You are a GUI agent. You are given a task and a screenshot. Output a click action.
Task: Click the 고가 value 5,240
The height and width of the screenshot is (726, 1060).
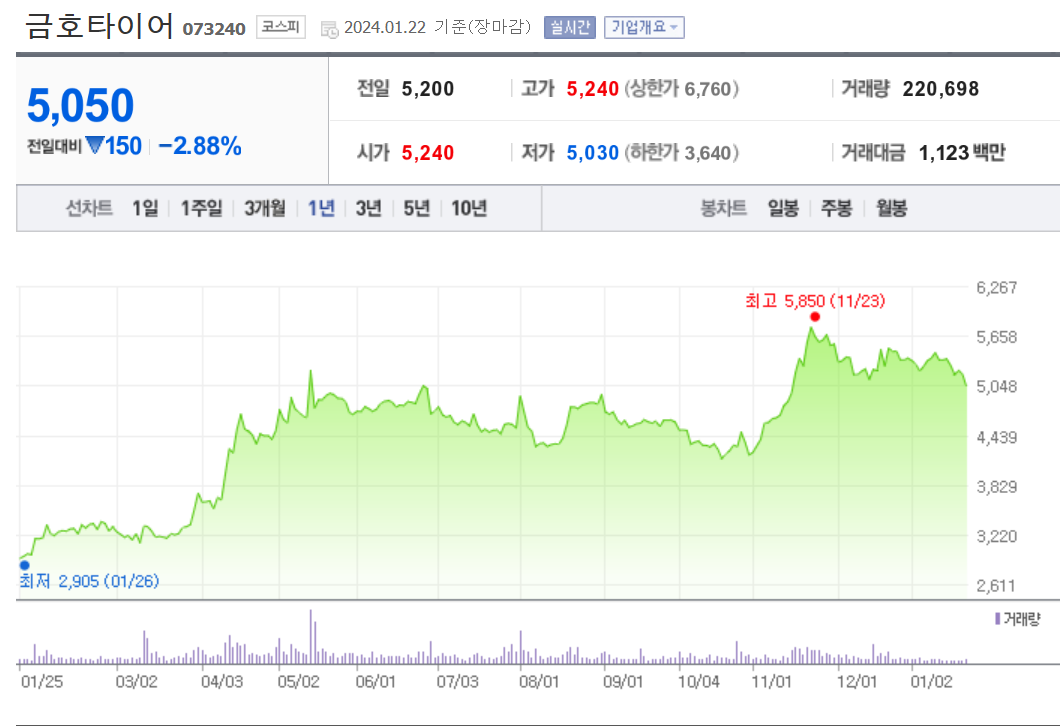[x=592, y=89]
